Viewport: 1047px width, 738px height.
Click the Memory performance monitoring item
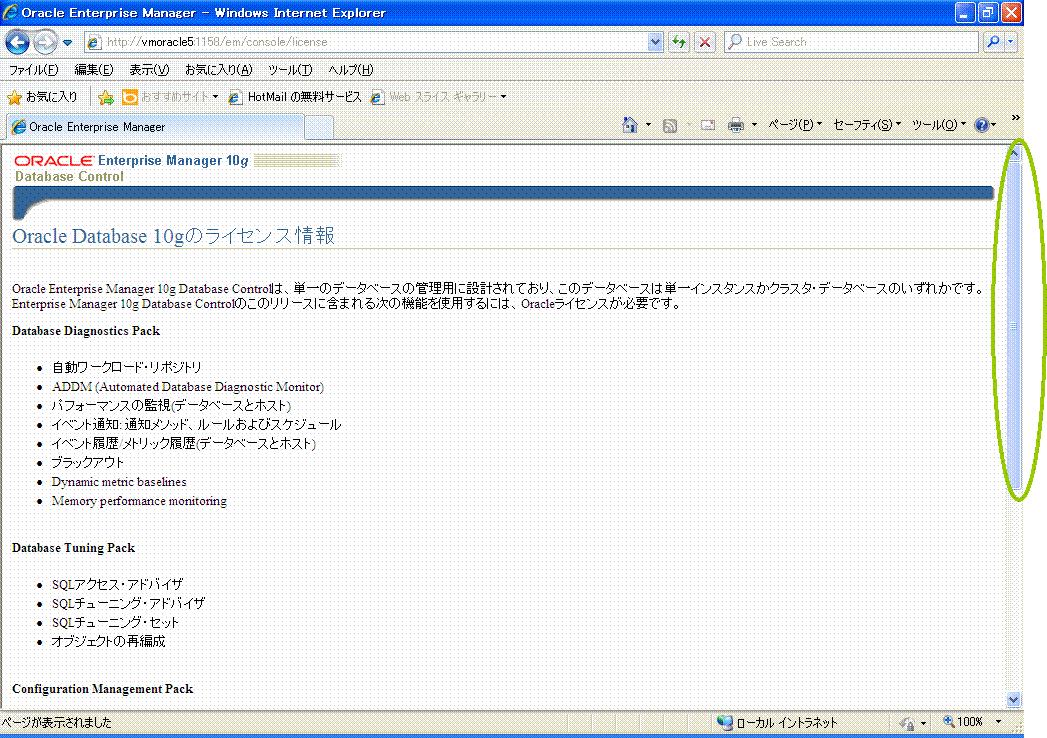(139, 501)
